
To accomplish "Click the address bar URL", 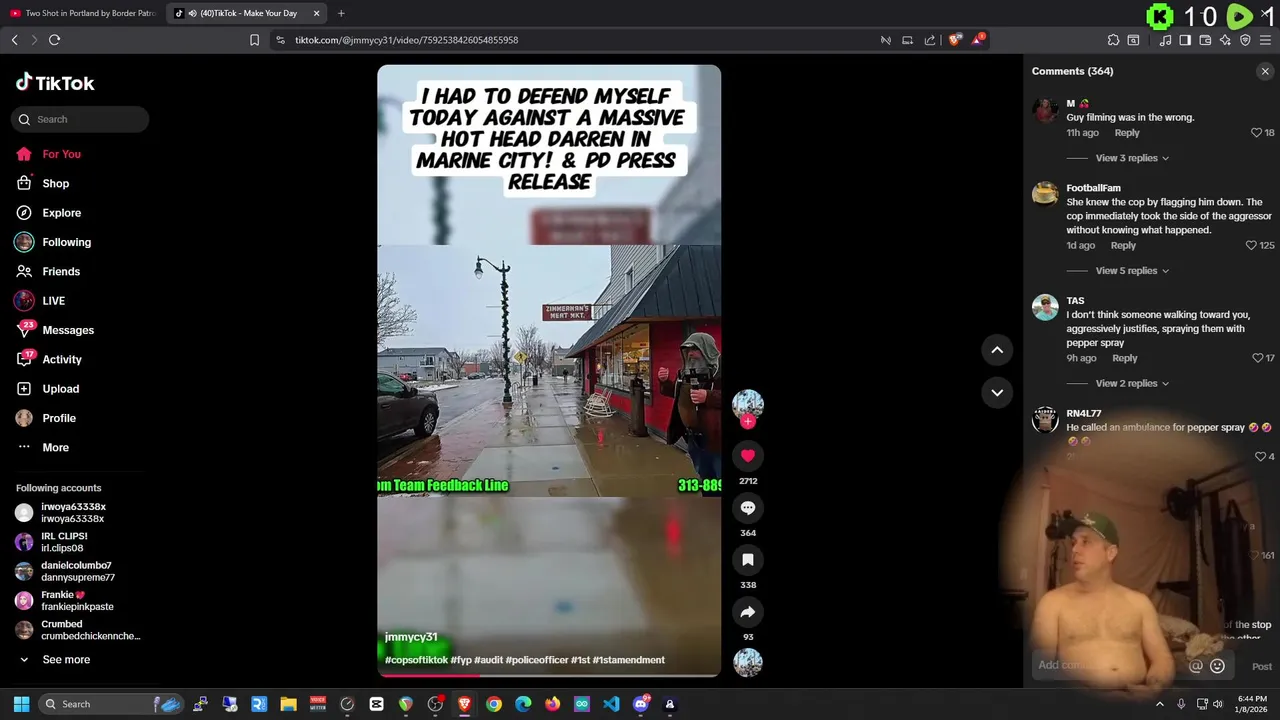I will 406,40.
